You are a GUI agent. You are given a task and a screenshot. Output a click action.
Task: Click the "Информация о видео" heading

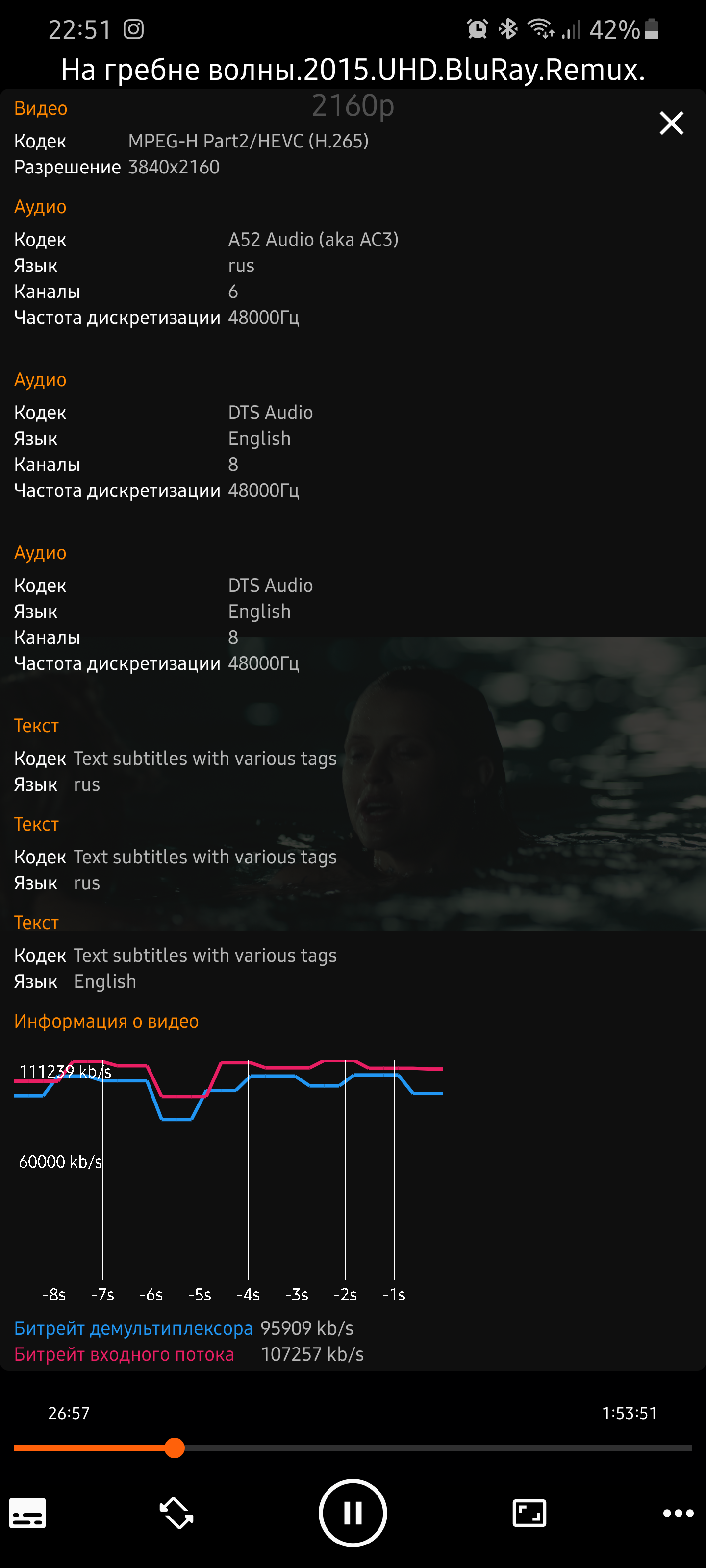coord(106,1021)
